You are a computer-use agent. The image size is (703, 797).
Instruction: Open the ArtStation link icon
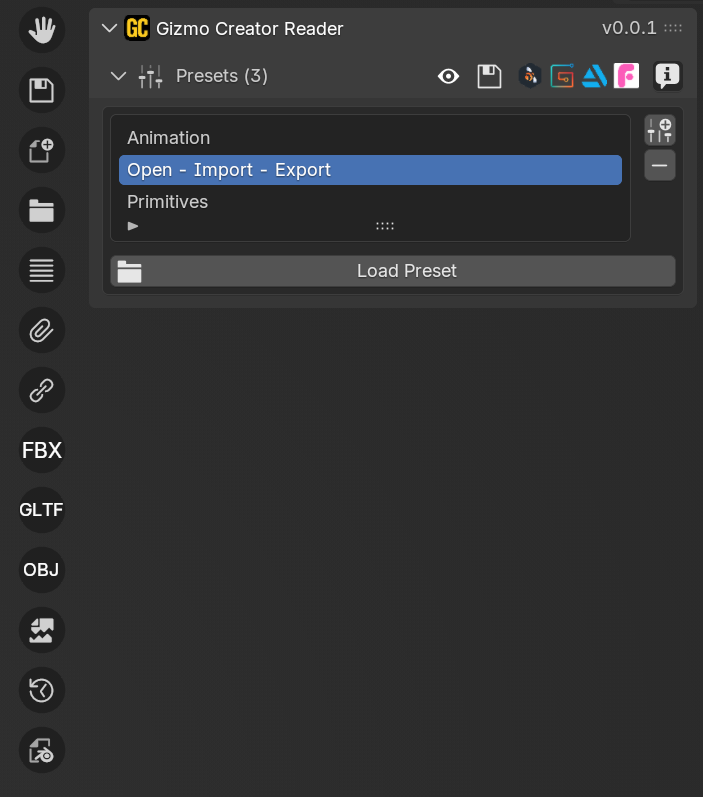pyautogui.click(x=595, y=76)
